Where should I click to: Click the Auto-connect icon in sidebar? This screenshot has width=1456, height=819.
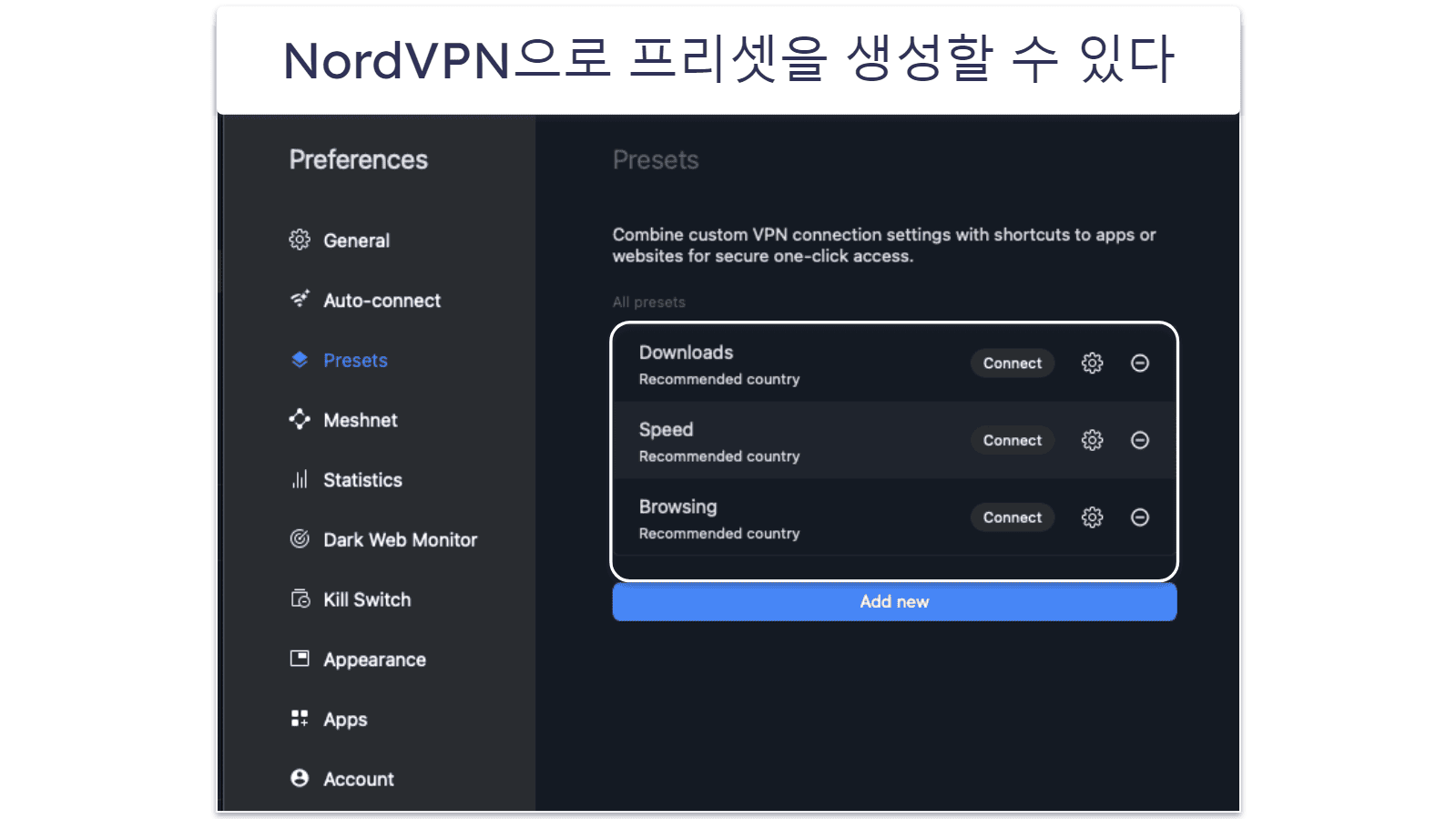pyautogui.click(x=300, y=299)
